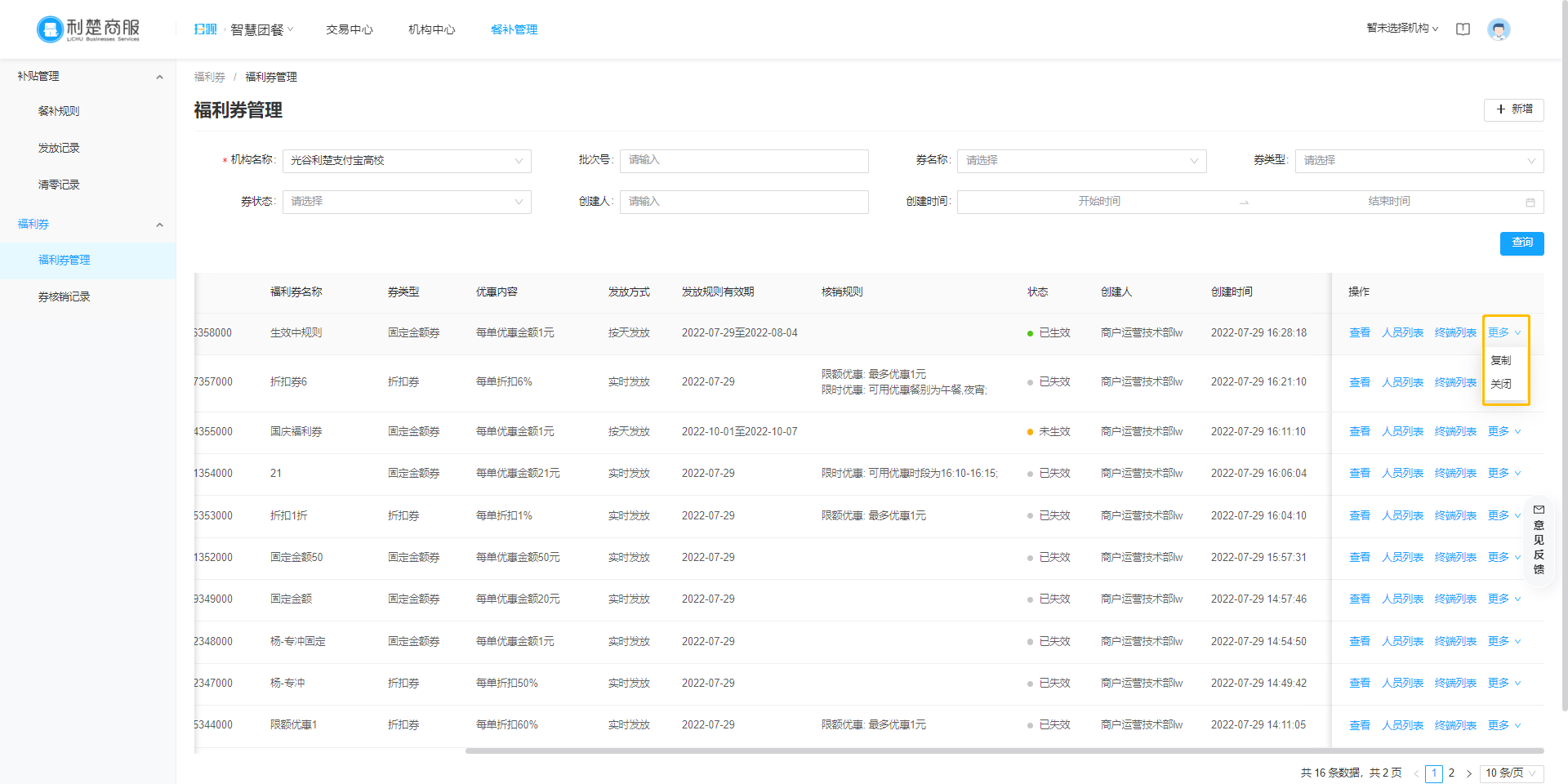Expand 更多 for the 固定金额 row
The width and height of the screenshot is (1568, 784).
coord(1503,599)
